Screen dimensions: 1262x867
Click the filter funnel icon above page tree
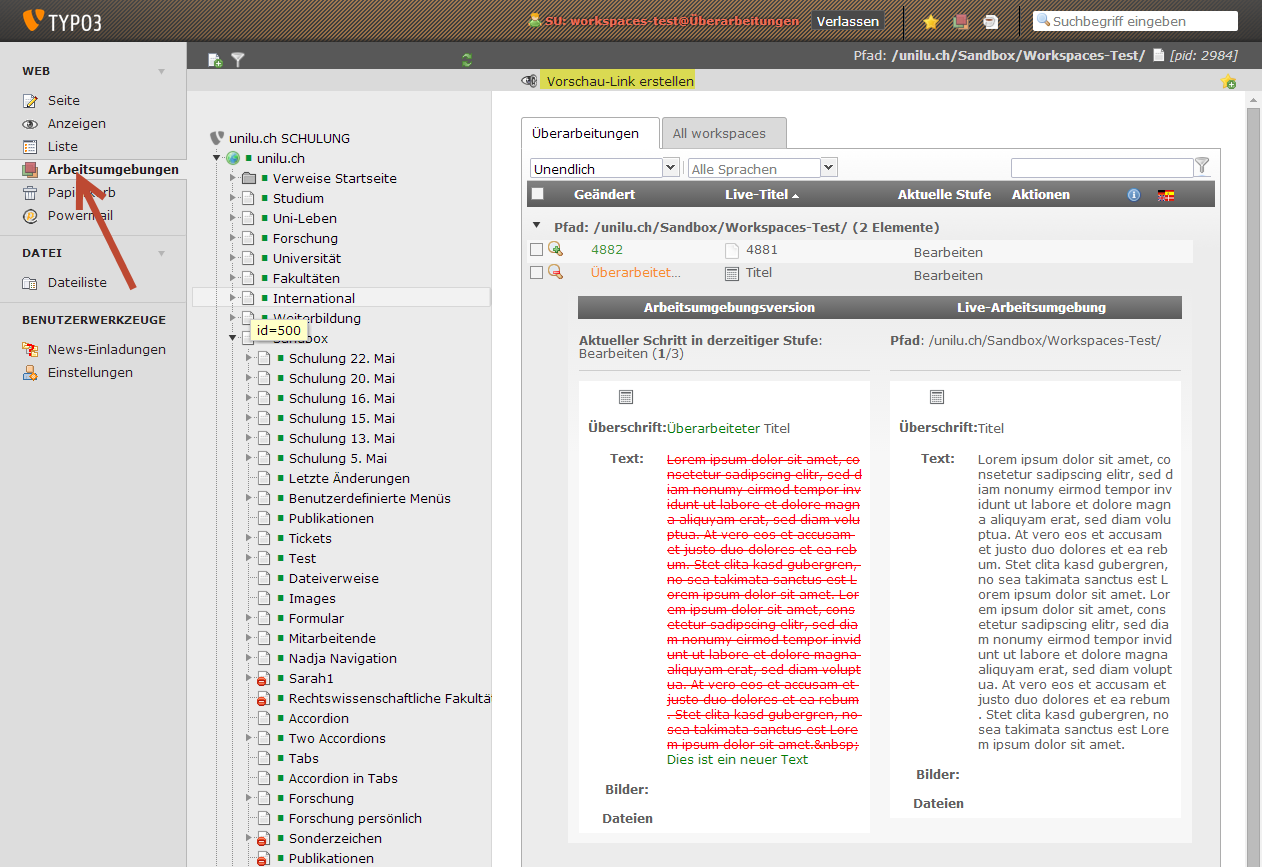coord(238,60)
